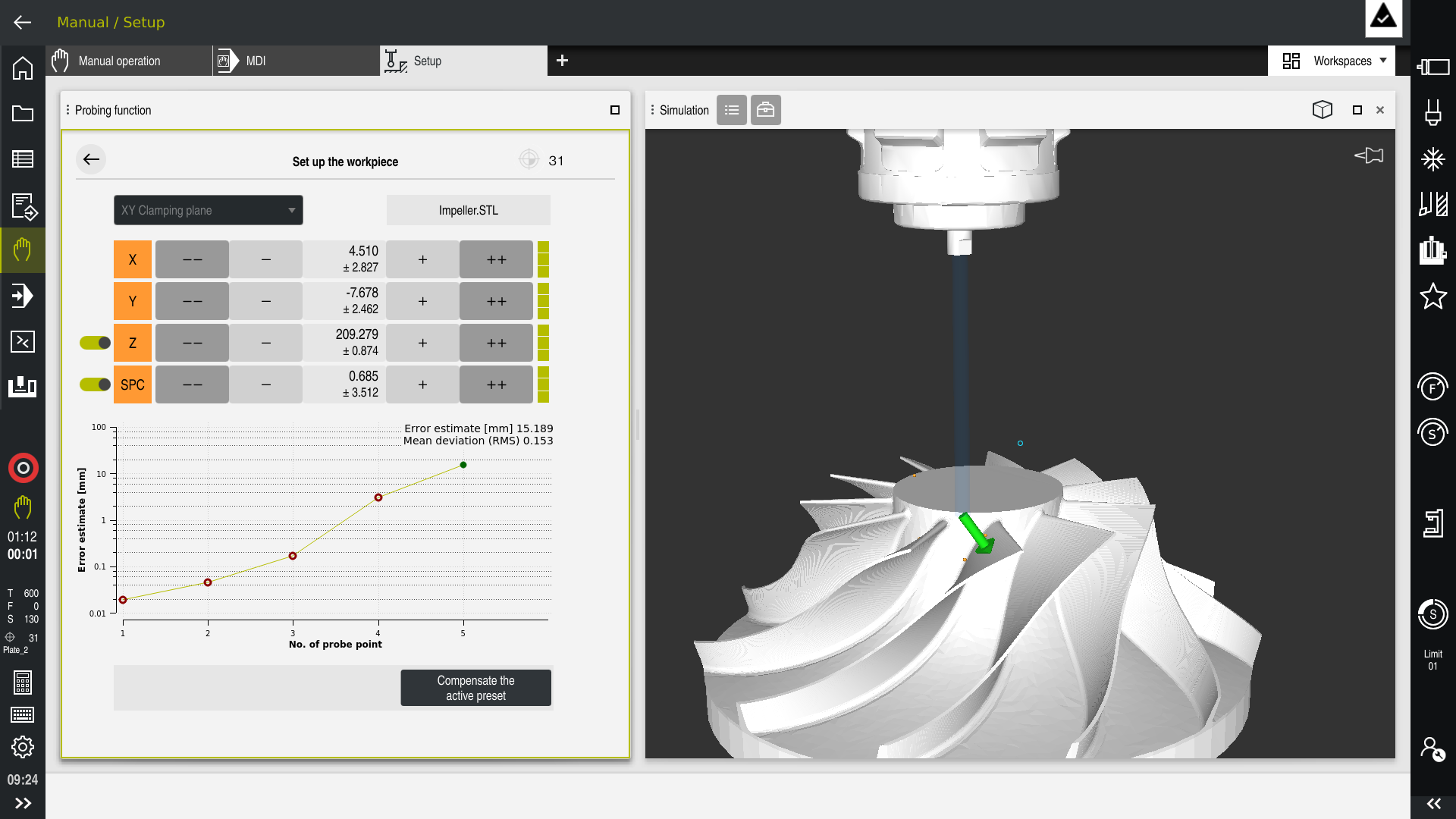Open the Home icon in left sidebar
Image resolution: width=1456 pixels, height=819 pixels.
(23, 68)
